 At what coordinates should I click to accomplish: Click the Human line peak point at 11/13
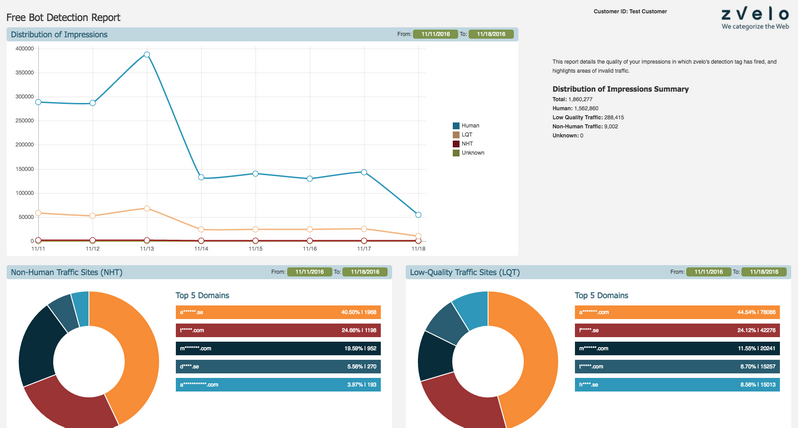[x=146, y=55]
